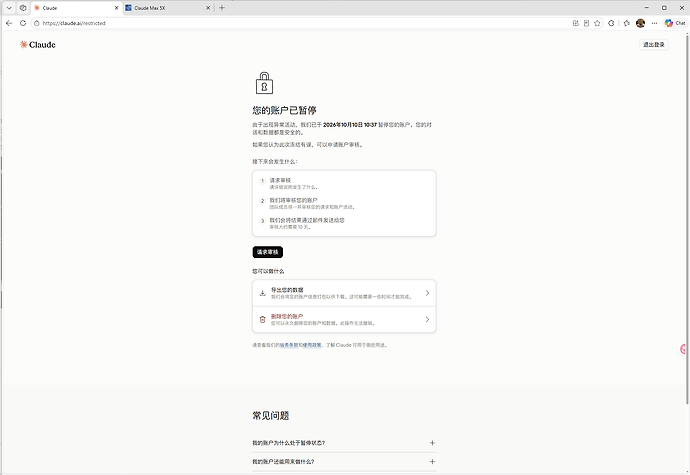
Task: Click chevron on the 导出您的数据 row
Action: pyautogui.click(x=427, y=293)
